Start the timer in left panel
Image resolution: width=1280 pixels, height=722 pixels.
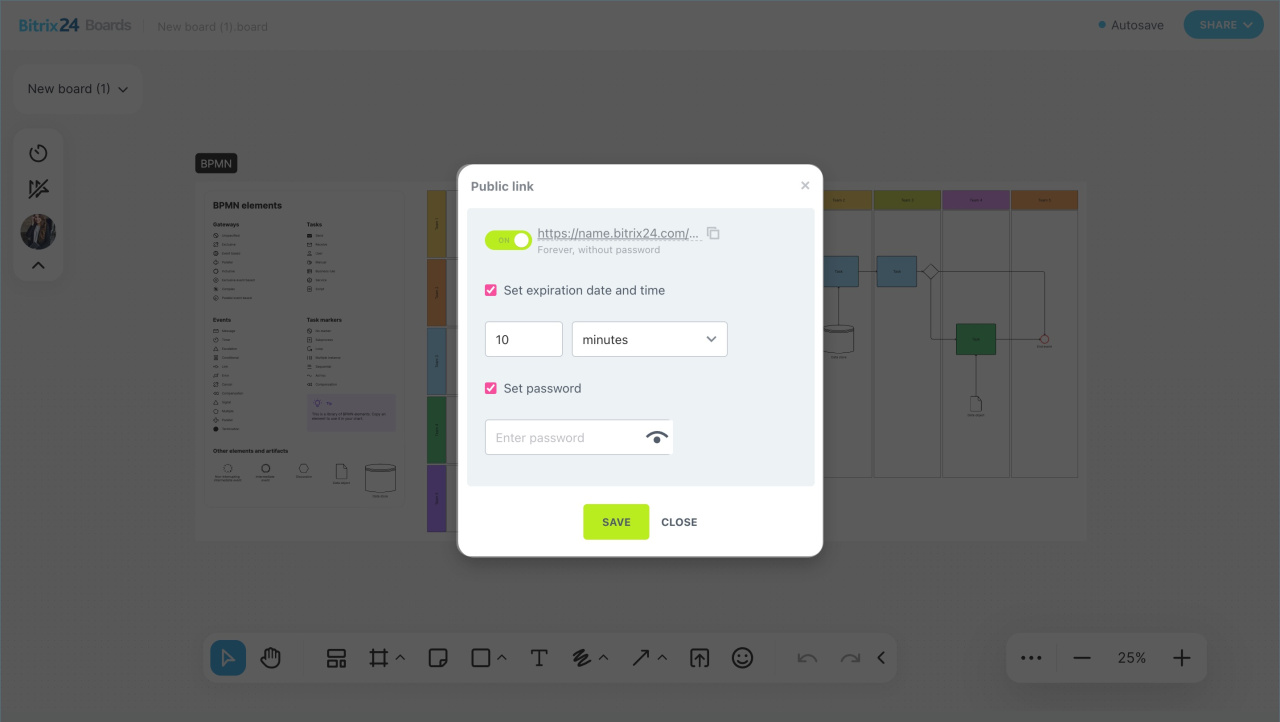click(x=38, y=153)
